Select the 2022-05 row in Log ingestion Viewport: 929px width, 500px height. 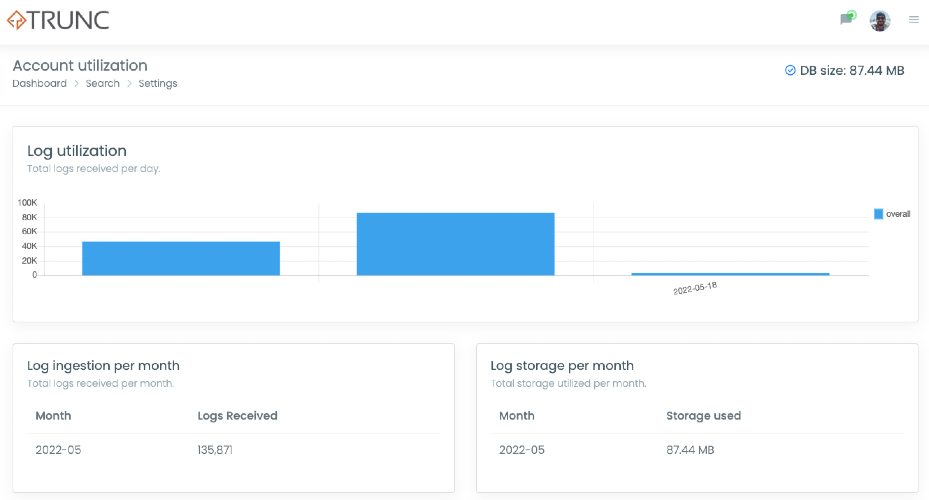(x=233, y=450)
